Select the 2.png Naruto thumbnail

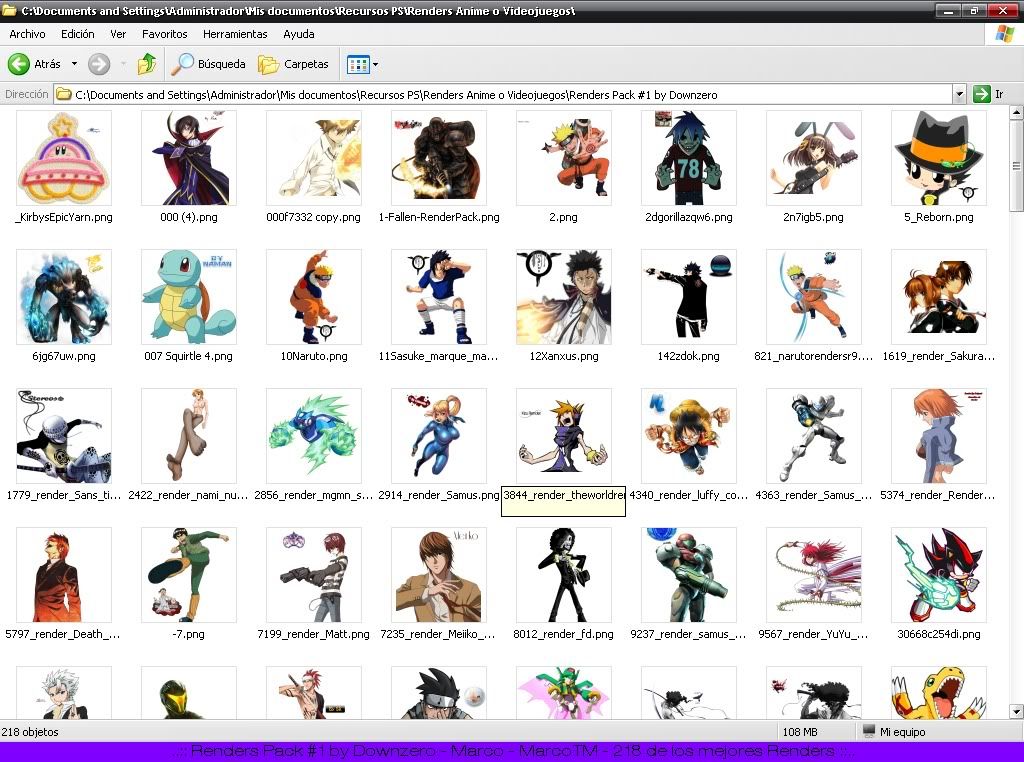click(564, 158)
